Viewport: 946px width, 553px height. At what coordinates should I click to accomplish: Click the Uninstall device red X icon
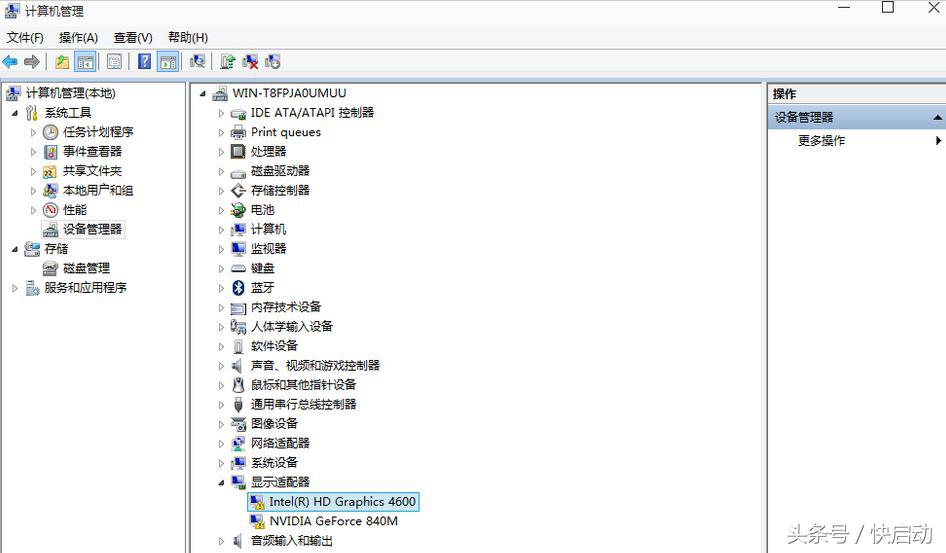point(250,62)
